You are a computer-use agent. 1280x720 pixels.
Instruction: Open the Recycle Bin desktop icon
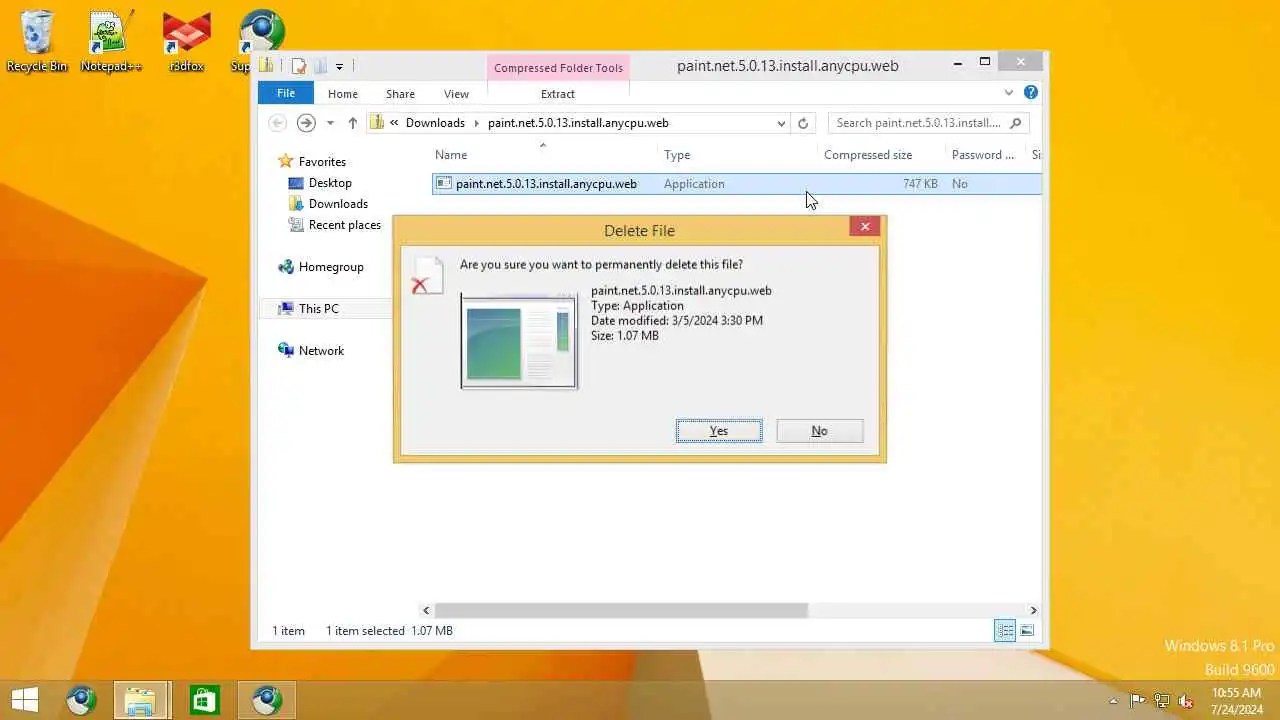[x=37, y=42]
